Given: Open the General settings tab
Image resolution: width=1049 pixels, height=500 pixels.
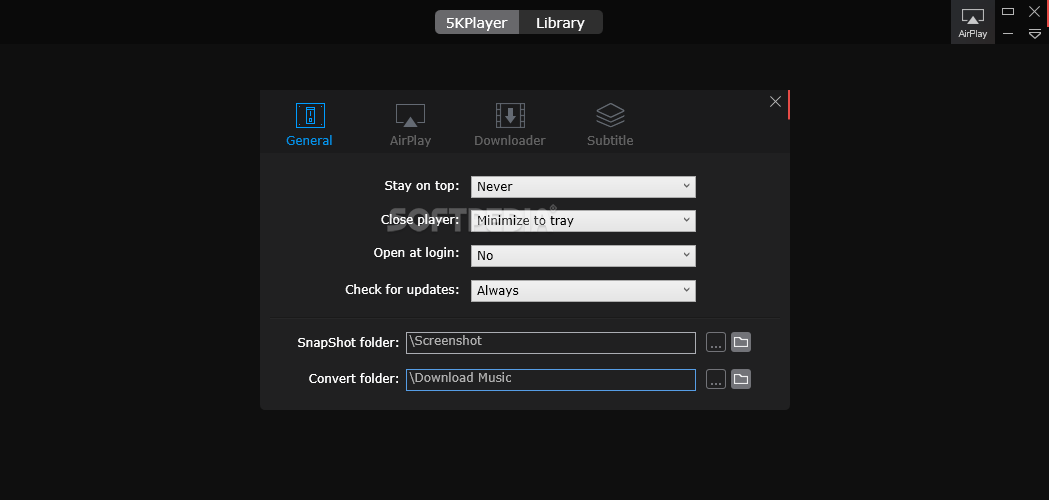Looking at the screenshot, I should click(x=310, y=125).
